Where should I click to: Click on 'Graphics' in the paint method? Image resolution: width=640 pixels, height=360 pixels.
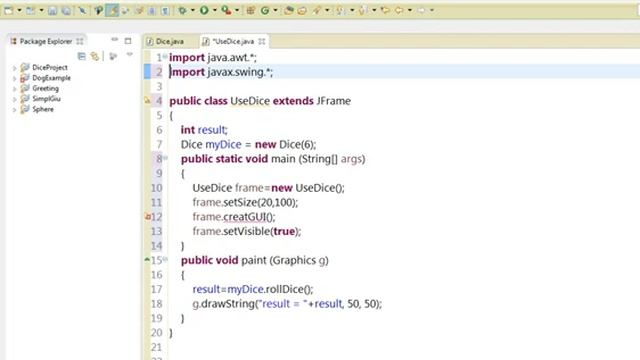coord(295,260)
